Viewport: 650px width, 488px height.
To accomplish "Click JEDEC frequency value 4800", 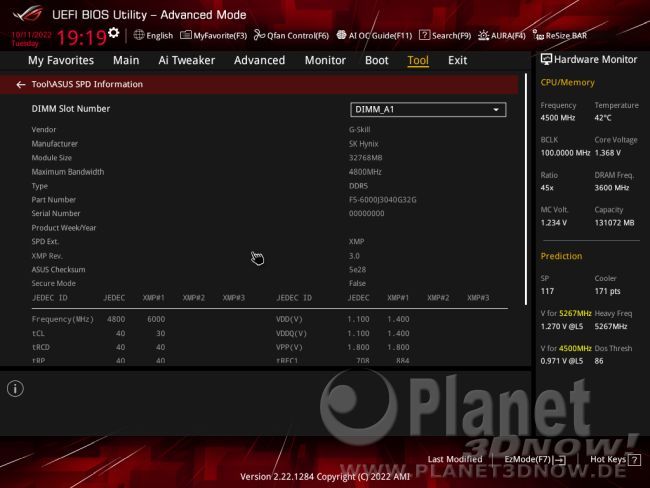I will (116, 319).
